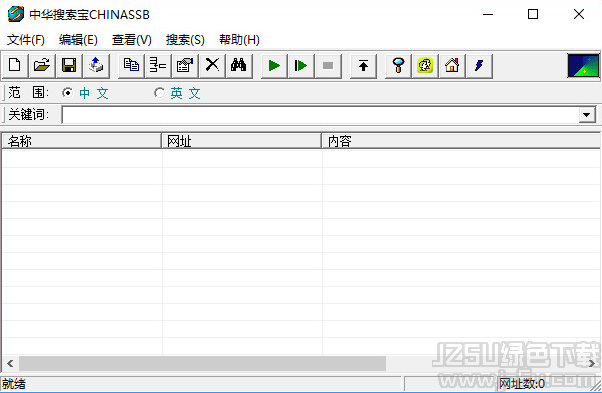
Task: Click into the 关键词 keyword input field
Action: point(320,115)
